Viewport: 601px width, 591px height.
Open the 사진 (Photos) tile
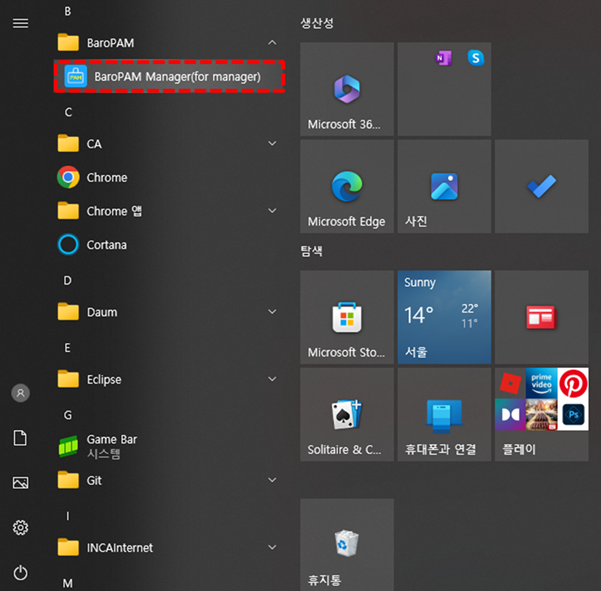[444, 186]
